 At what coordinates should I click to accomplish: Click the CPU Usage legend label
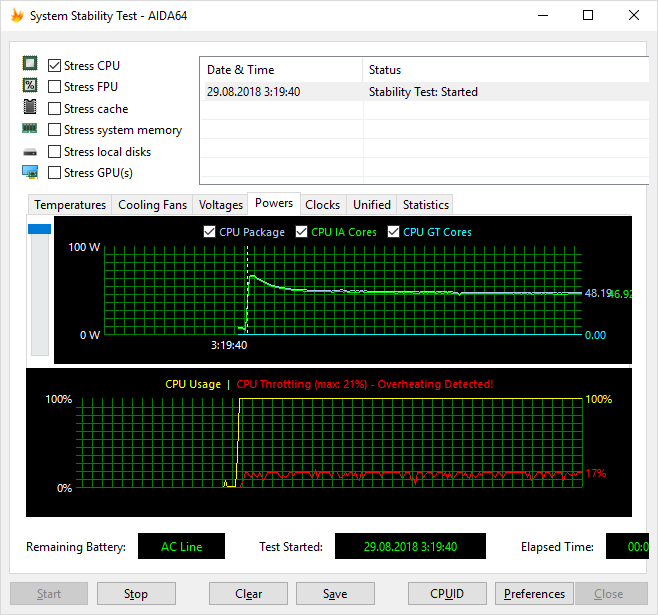click(193, 384)
